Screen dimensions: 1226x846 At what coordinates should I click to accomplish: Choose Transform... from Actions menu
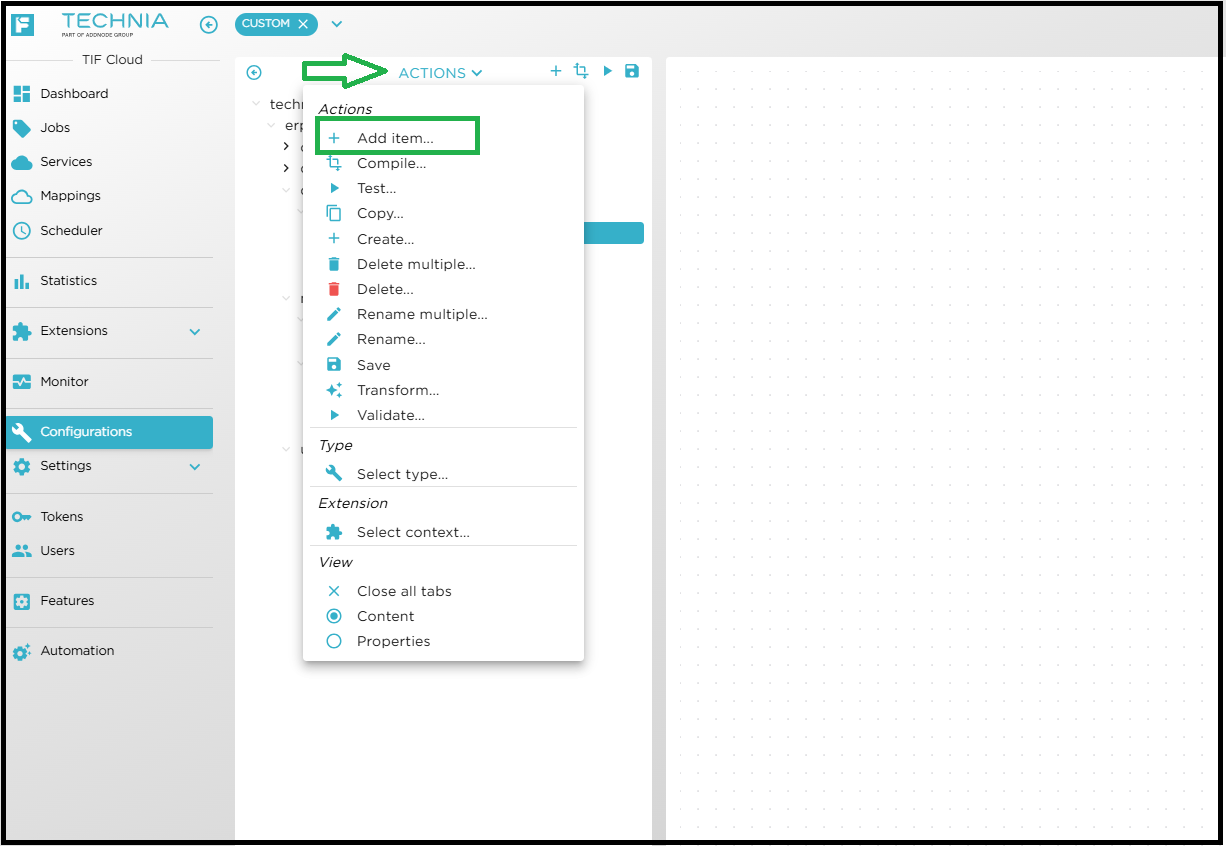(397, 390)
